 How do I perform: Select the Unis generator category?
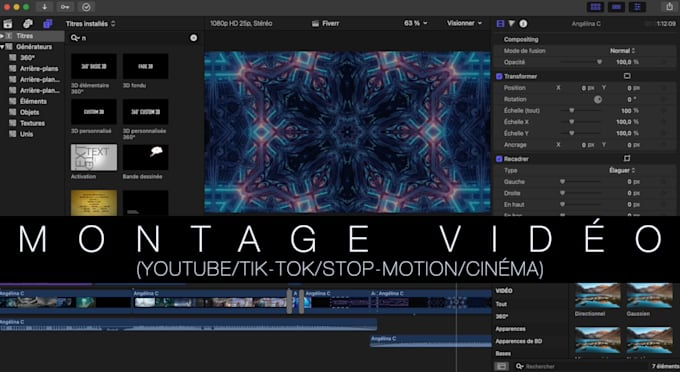(x=26, y=134)
